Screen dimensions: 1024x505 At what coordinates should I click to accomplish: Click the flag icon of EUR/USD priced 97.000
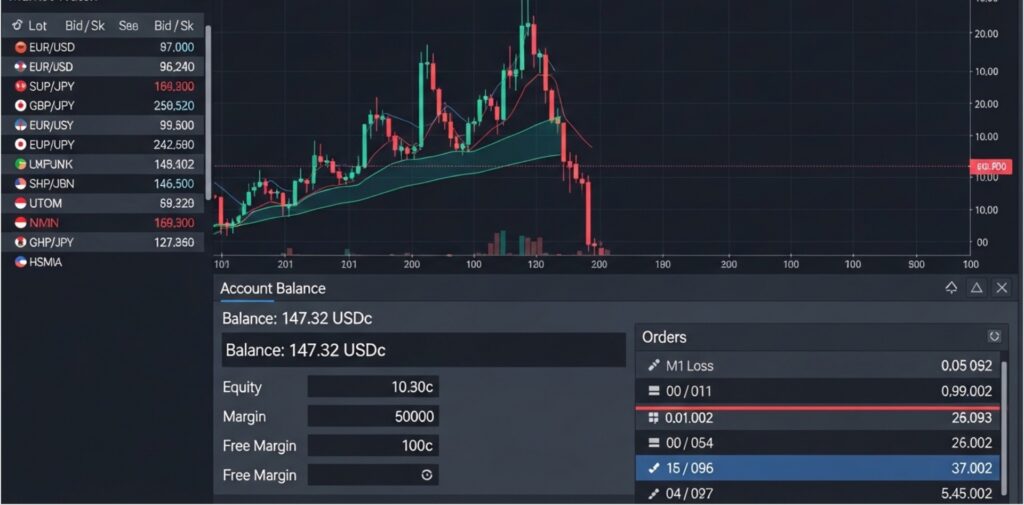tap(20, 47)
